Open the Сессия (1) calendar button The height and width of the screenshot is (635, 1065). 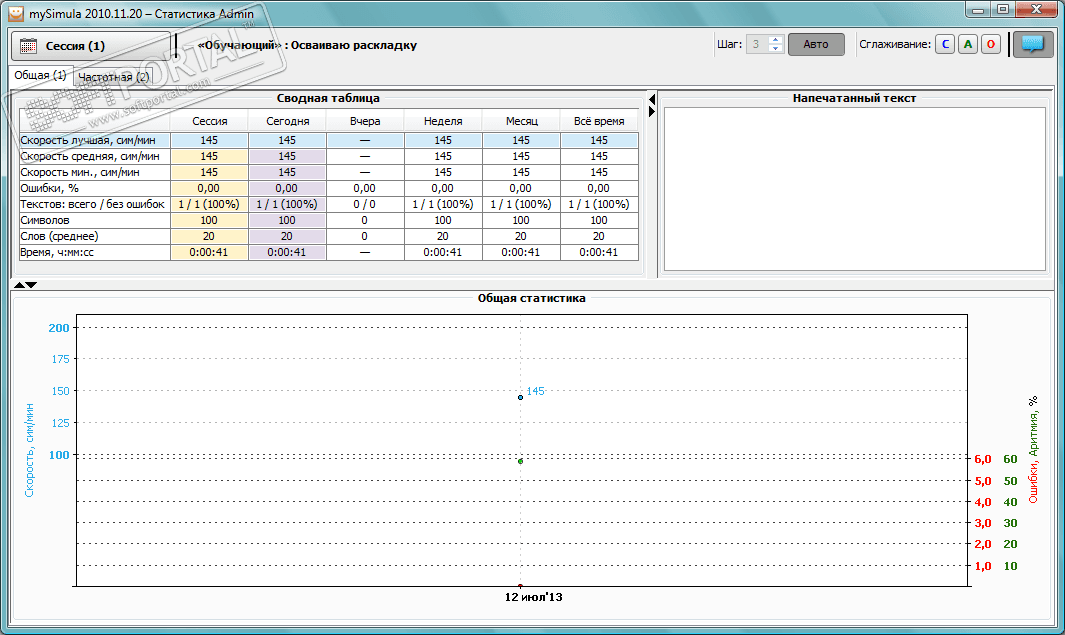(x=91, y=46)
